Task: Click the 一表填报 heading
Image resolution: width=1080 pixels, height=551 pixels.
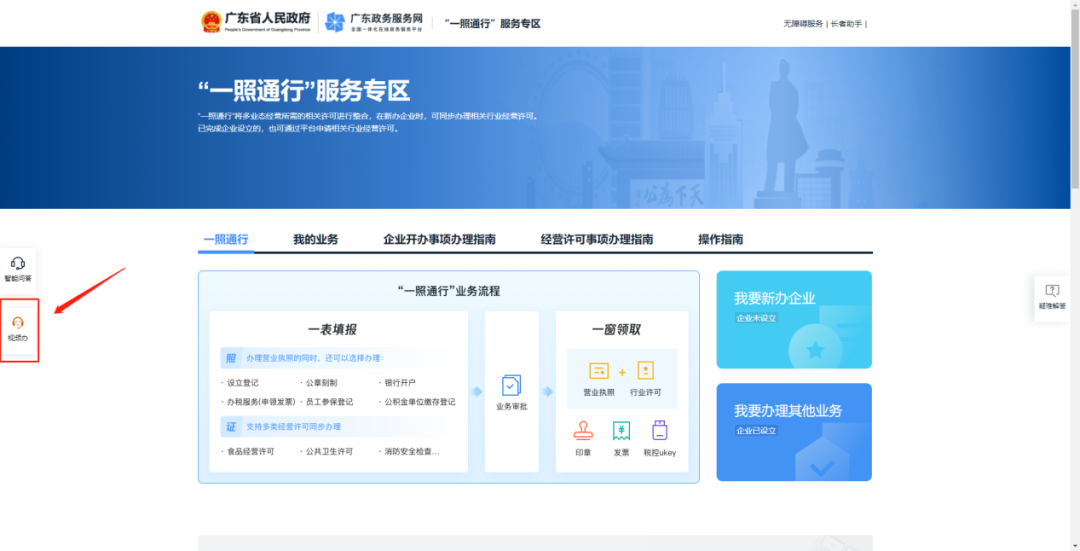Action: [x=332, y=330]
